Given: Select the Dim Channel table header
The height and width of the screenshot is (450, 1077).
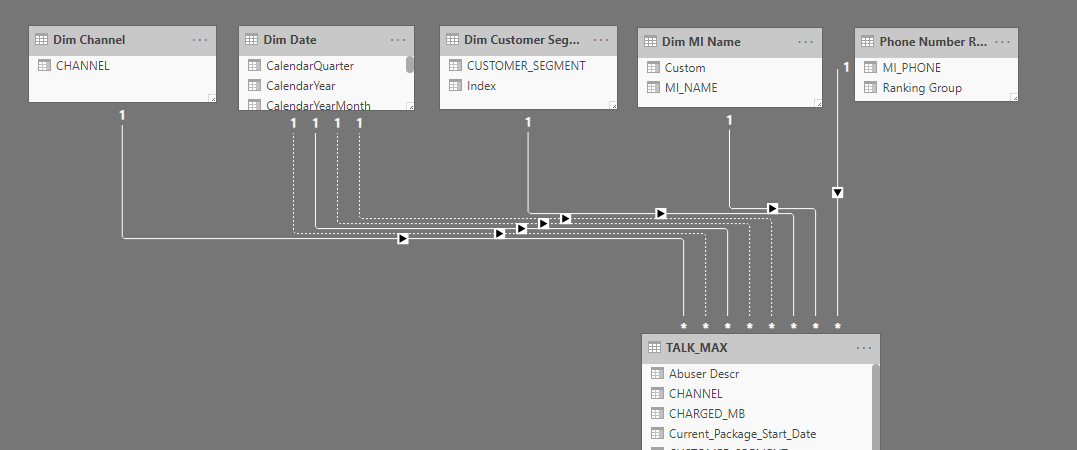Looking at the screenshot, I should tap(122, 41).
